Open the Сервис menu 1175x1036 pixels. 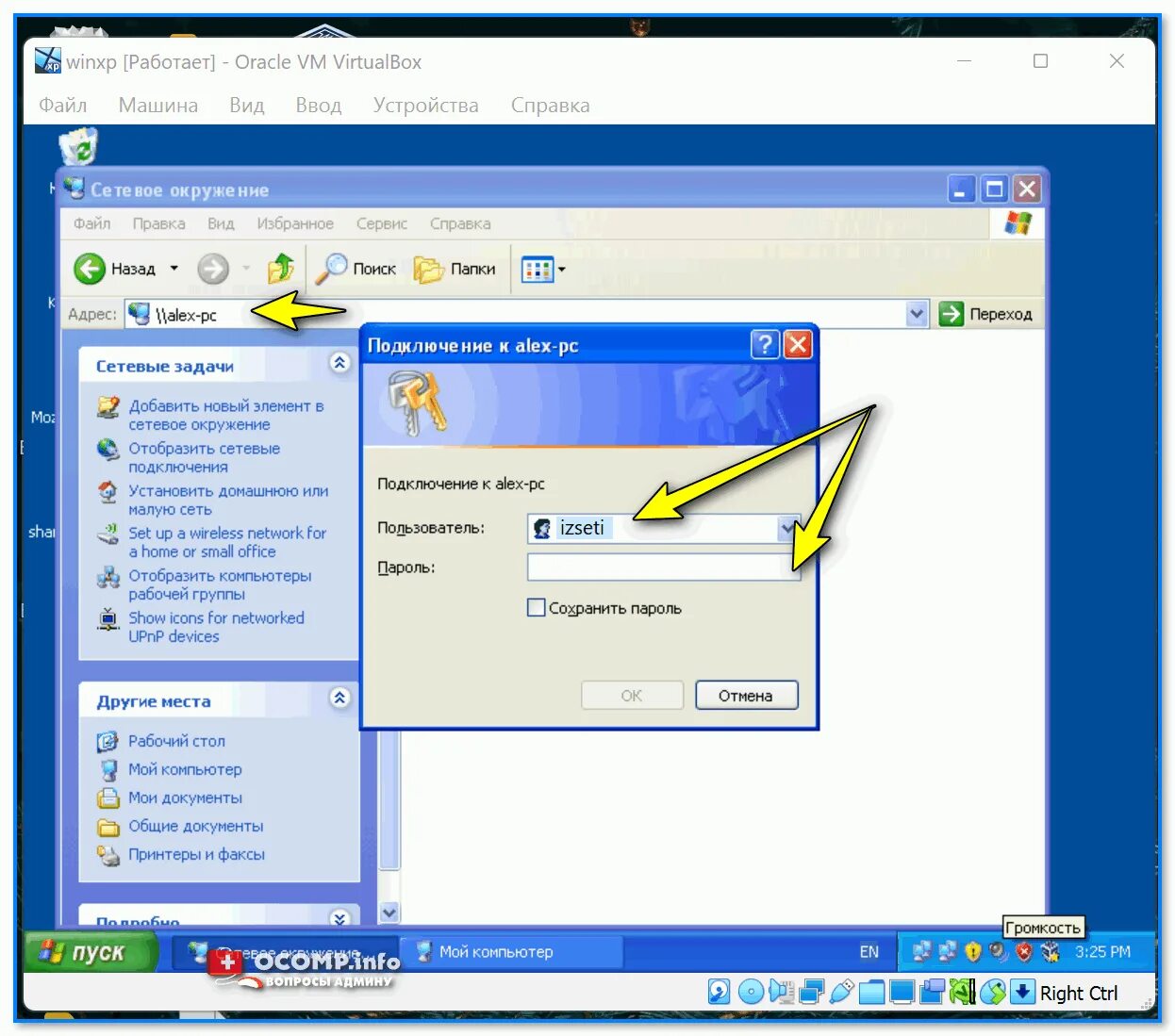click(382, 223)
